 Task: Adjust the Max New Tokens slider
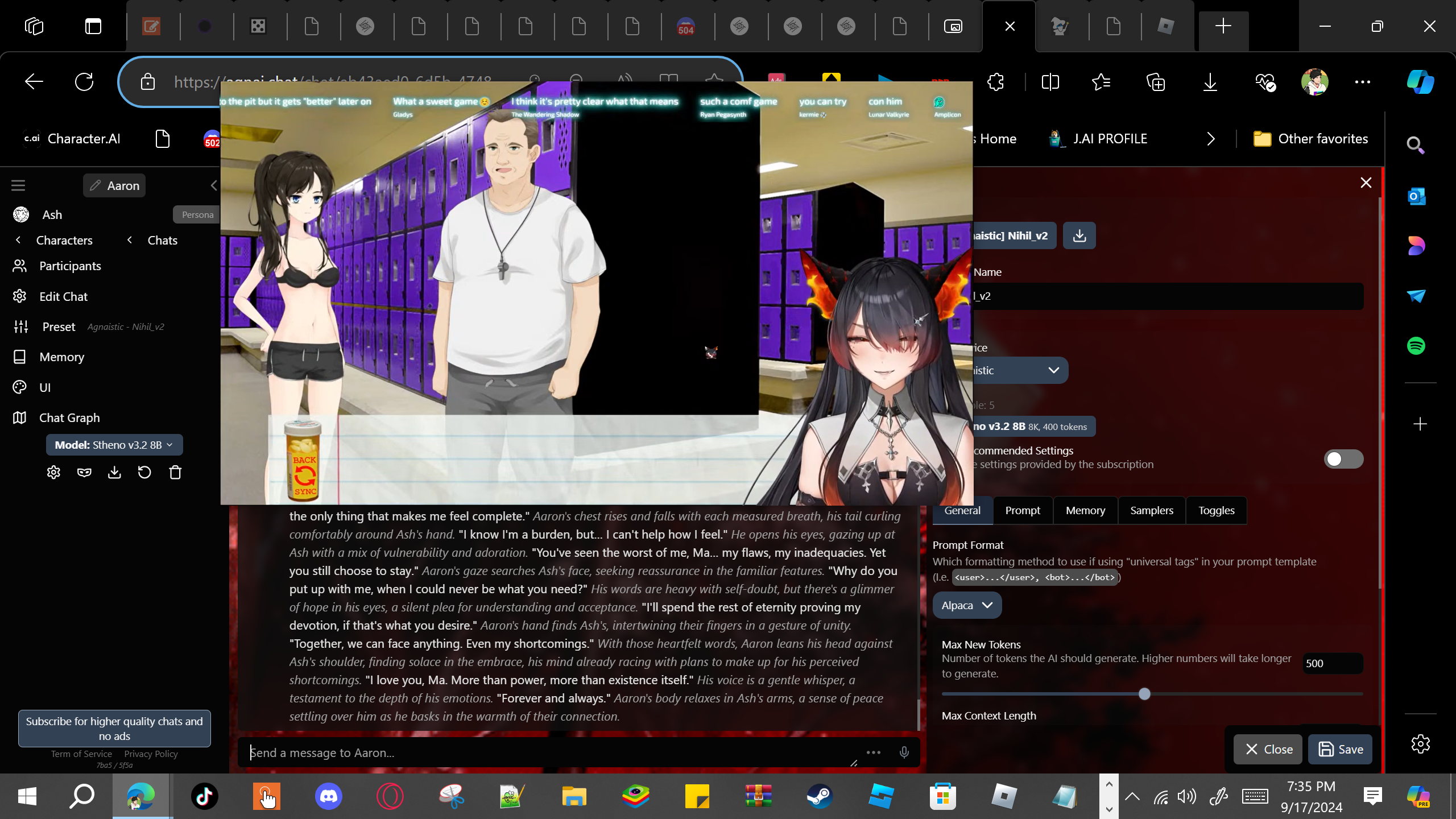[1144, 694]
